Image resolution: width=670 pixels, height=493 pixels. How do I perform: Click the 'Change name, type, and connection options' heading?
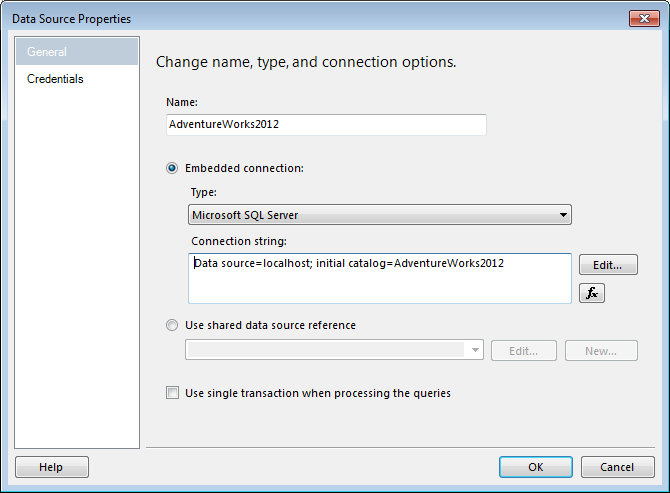[x=306, y=62]
